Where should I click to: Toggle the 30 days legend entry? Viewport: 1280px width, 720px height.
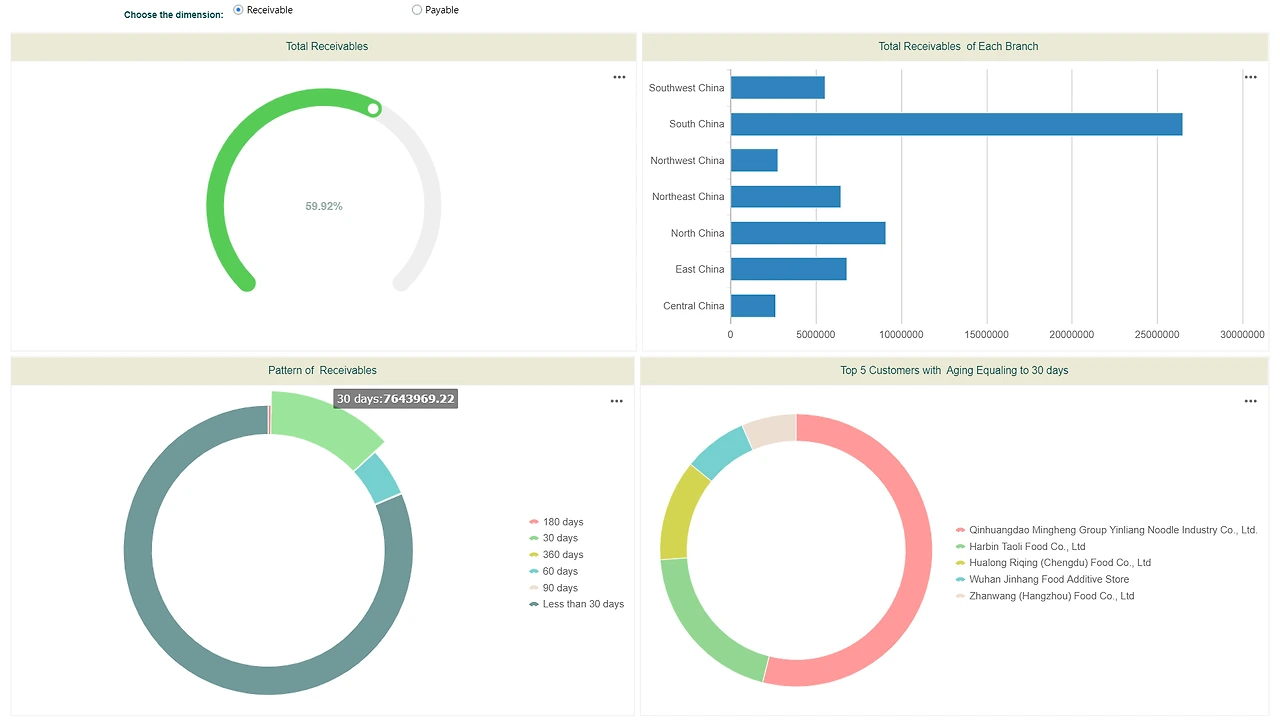click(x=553, y=538)
